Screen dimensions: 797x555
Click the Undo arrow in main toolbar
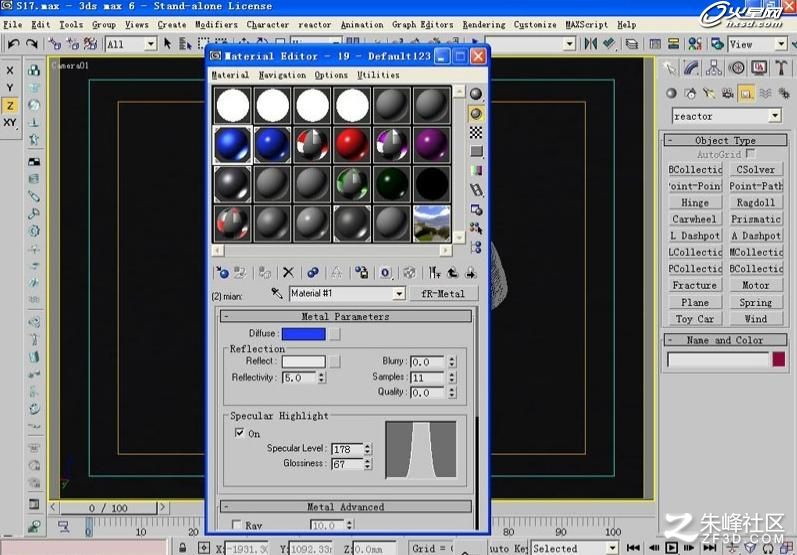coord(14,44)
